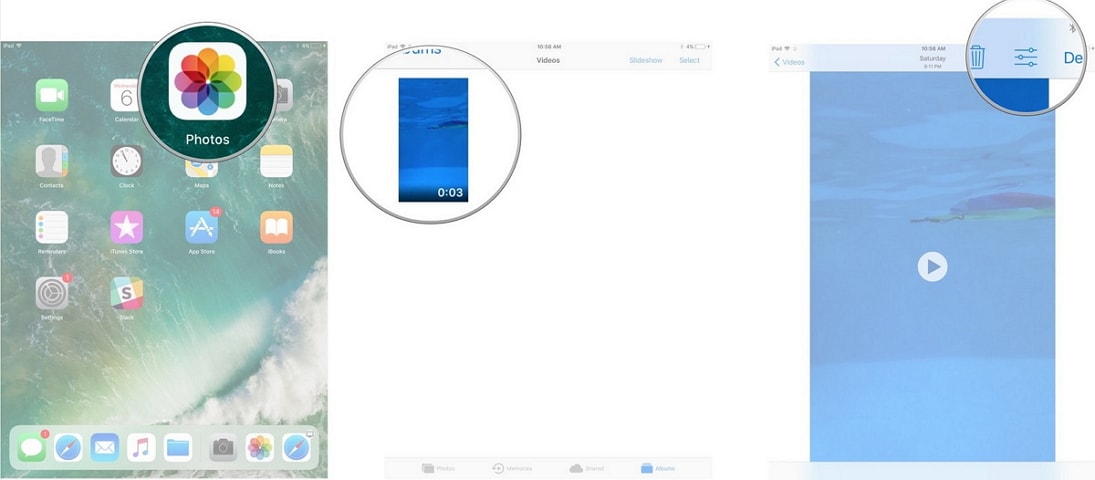
Task: Open the FaceTime app on home screen
Action: pos(52,95)
